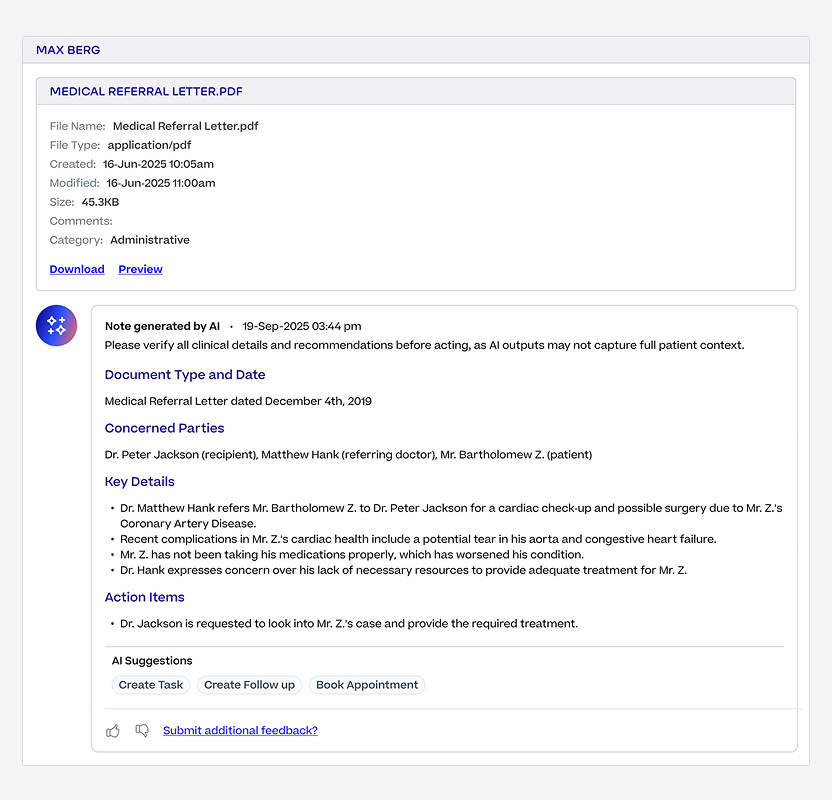Screen dimensions: 832x800
Task: Click the thumbs up feedback icon
Action: (112, 731)
